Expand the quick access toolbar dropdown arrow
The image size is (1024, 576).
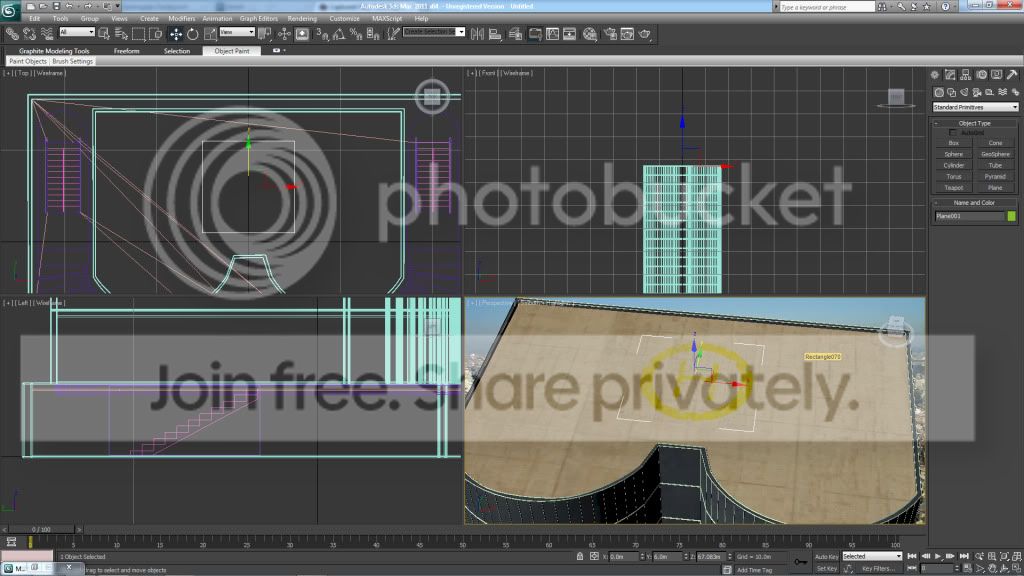118,6
